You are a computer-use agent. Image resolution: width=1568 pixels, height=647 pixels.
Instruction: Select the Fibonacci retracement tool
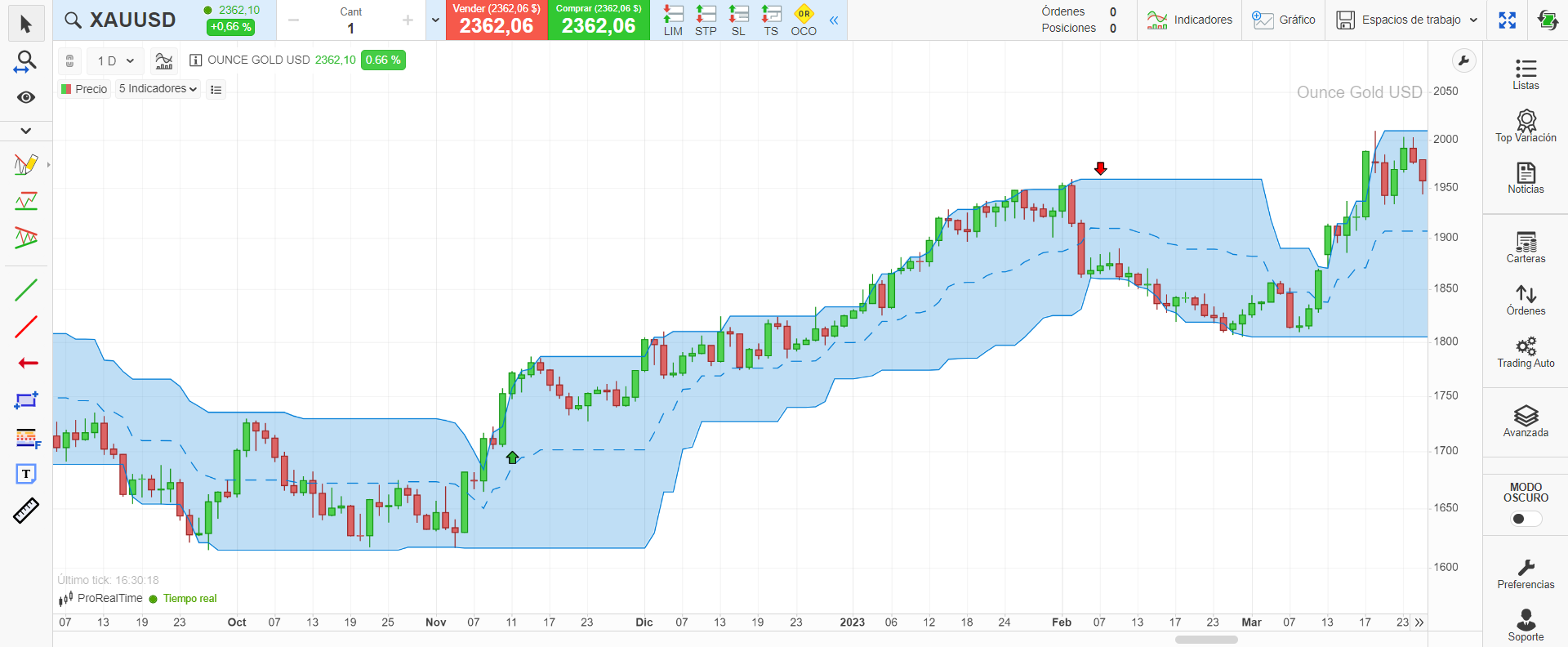coord(27,438)
